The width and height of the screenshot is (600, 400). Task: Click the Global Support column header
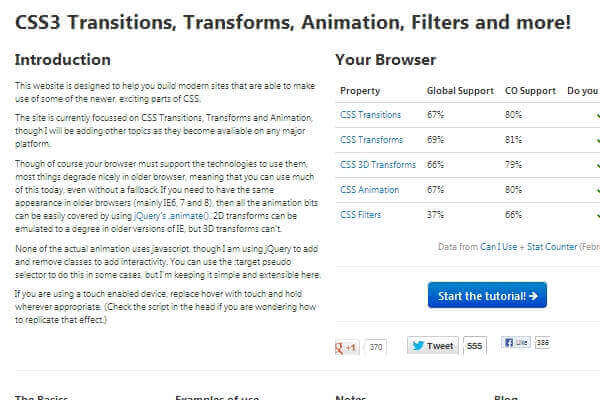click(460, 90)
